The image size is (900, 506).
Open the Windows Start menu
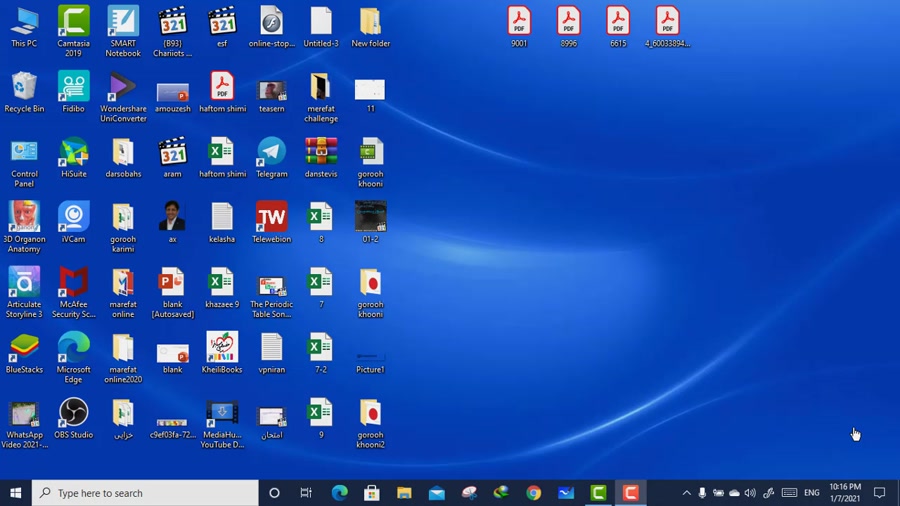tap(15, 493)
